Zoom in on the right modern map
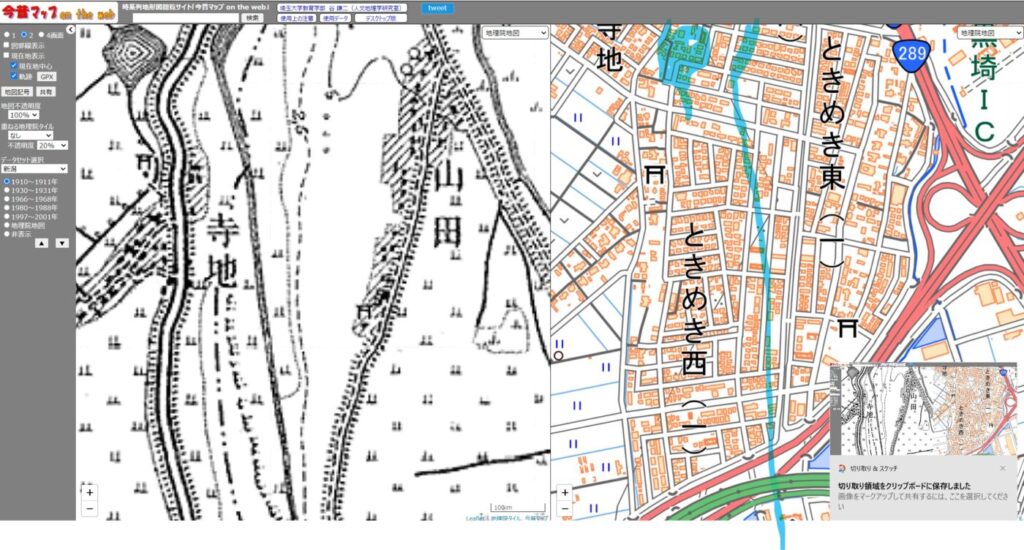The width and height of the screenshot is (1024, 550). pyautogui.click(x=565, y=493)
